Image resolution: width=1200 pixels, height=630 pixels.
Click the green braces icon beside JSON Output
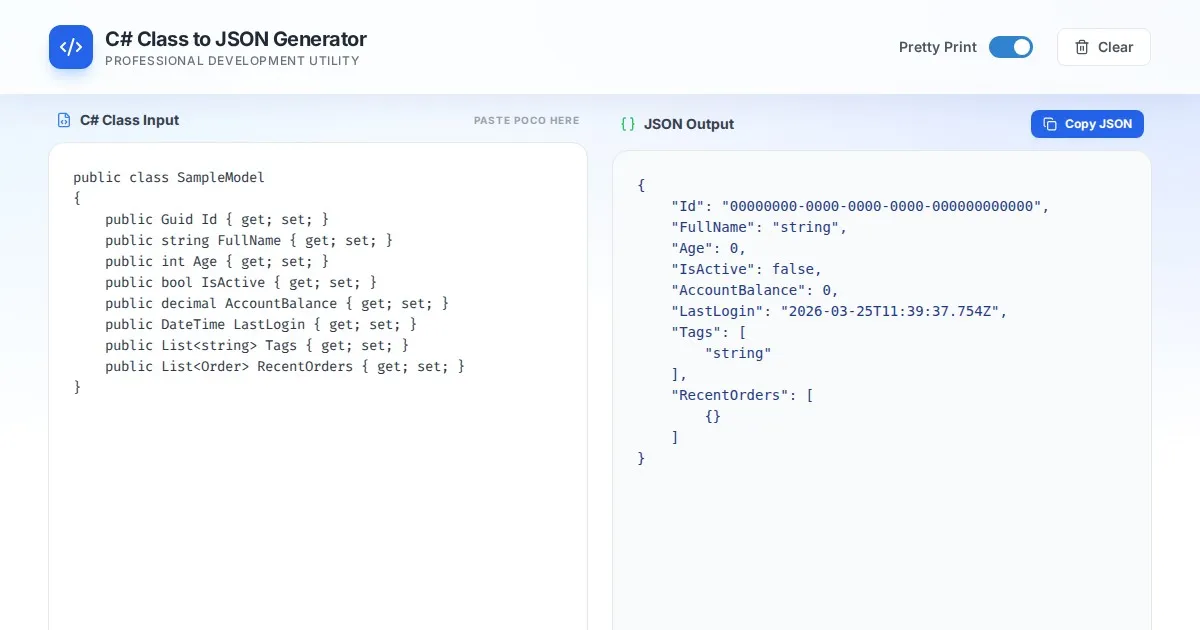[x=628, y=124]
